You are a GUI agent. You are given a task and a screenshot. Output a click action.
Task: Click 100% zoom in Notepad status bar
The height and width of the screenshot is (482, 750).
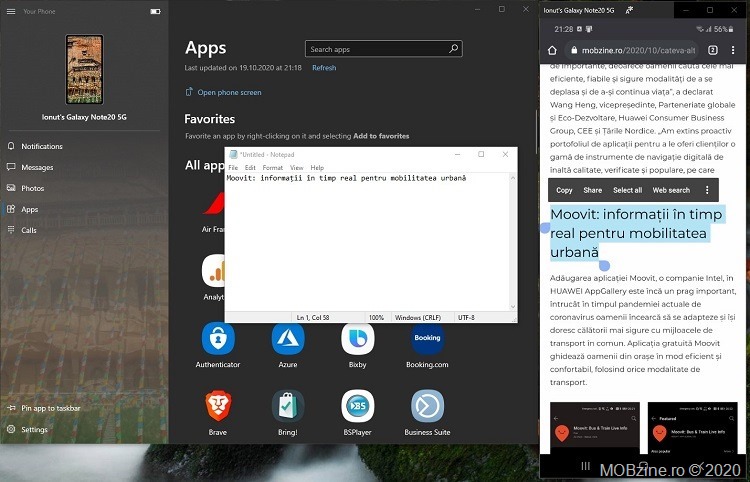(x=376, y=318)
